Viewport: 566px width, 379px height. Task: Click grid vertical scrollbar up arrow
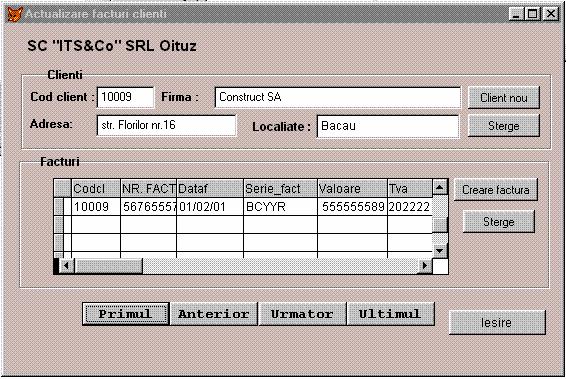coord(440,187)
